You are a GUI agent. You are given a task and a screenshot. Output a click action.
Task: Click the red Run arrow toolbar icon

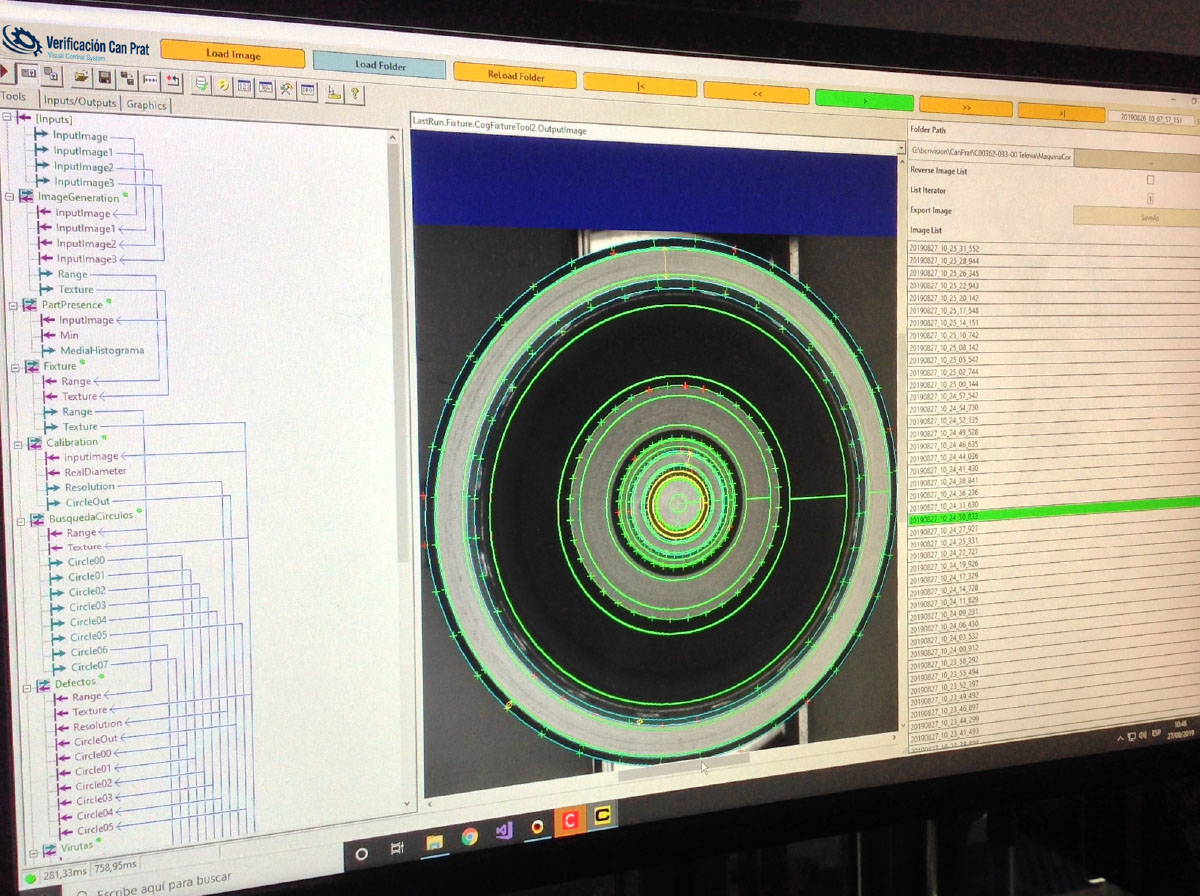tap(4, 71)
